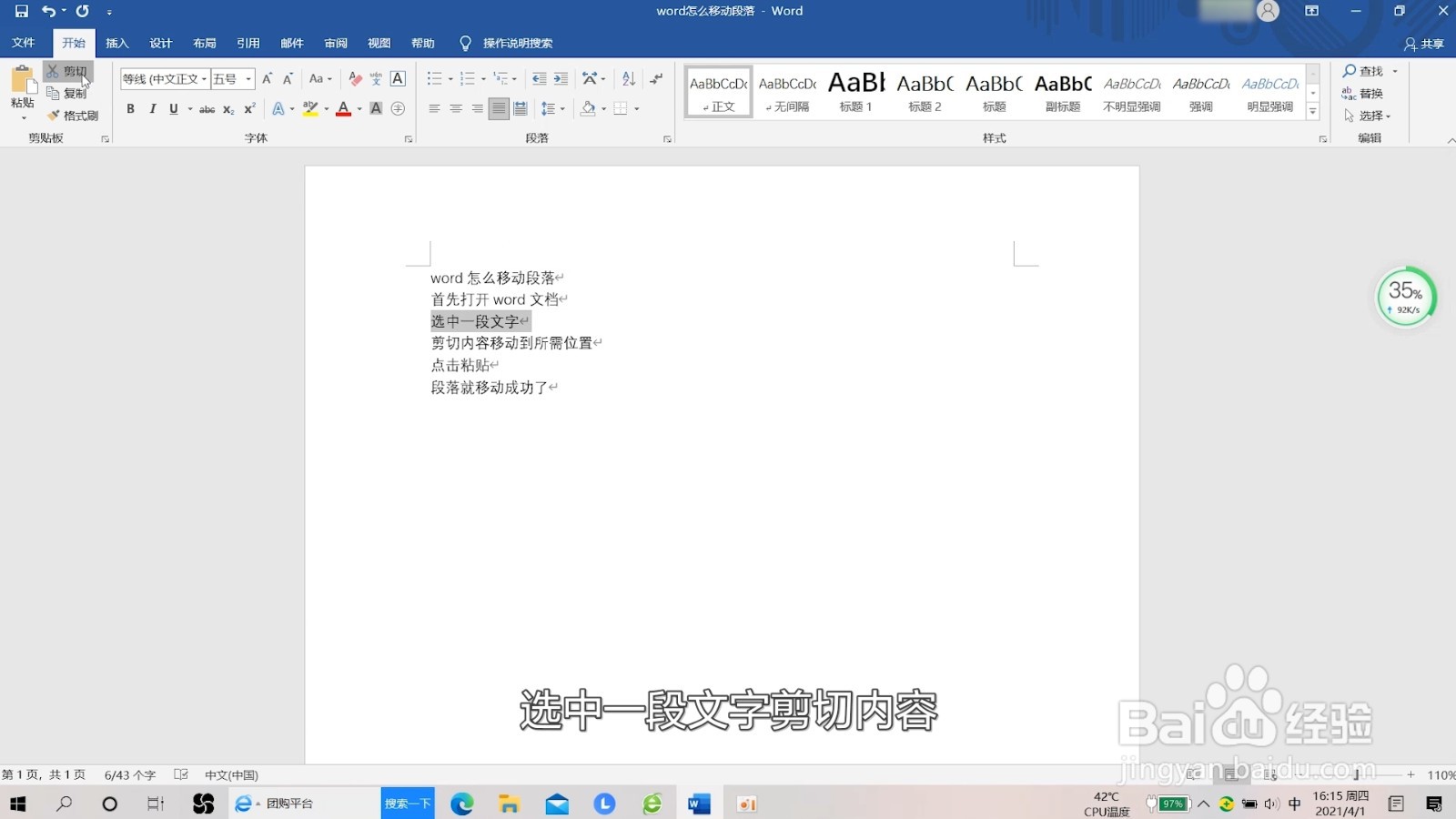The image size is (1456, 819).
Task: Switch to the Insert (插入) tab
Action: (117, 43)
